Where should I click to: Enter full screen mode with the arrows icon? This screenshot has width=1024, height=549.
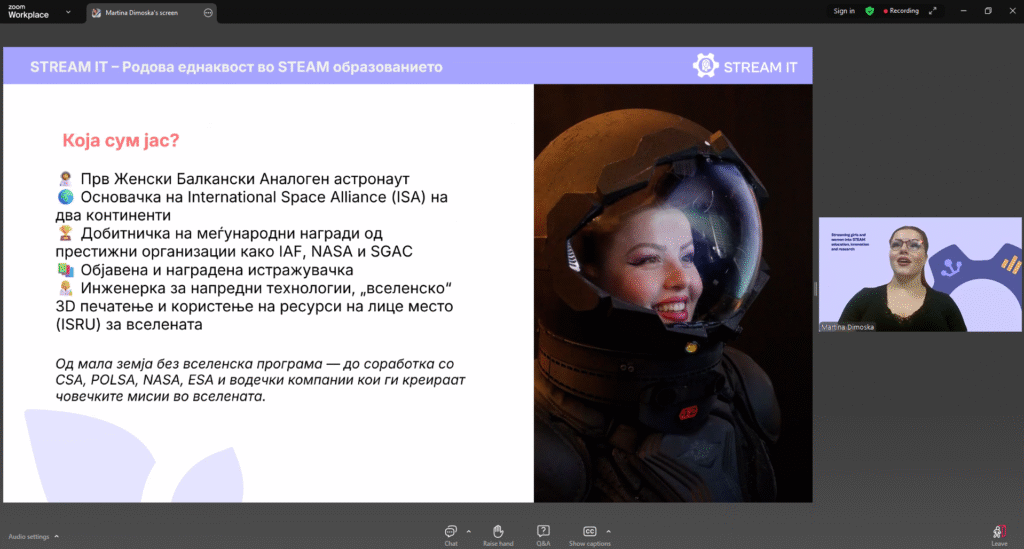[933, 11]
